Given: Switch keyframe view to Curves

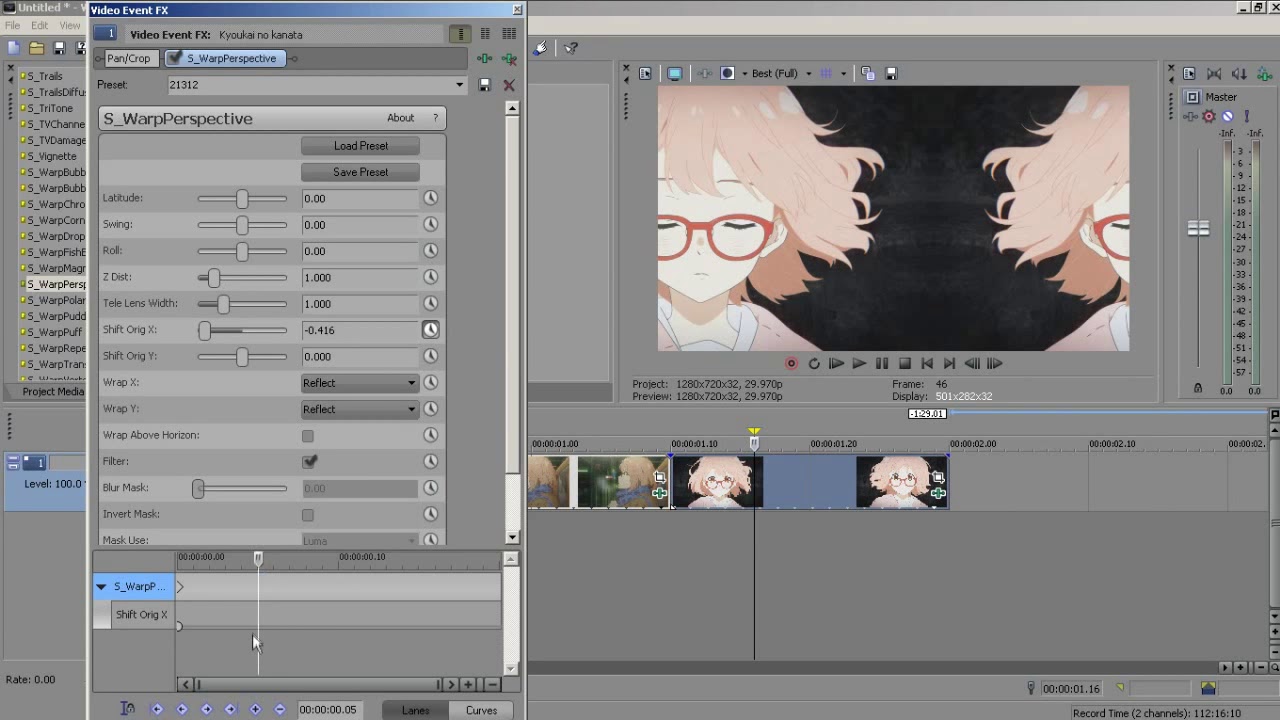Looking at the screenshot, I should pyautogui.click(x=481, y=710).
